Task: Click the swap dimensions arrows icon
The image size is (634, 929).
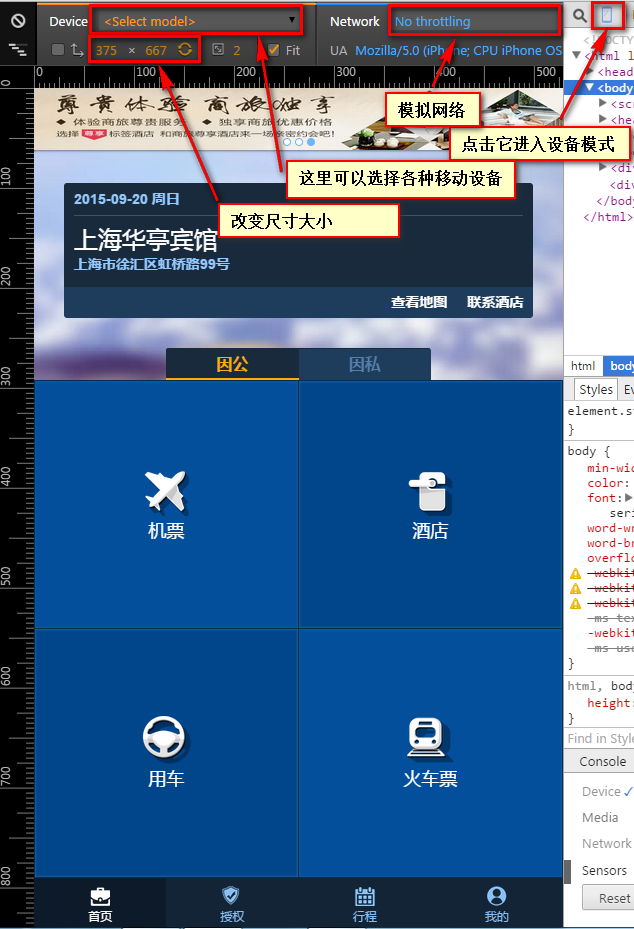Action: [77, 50]
